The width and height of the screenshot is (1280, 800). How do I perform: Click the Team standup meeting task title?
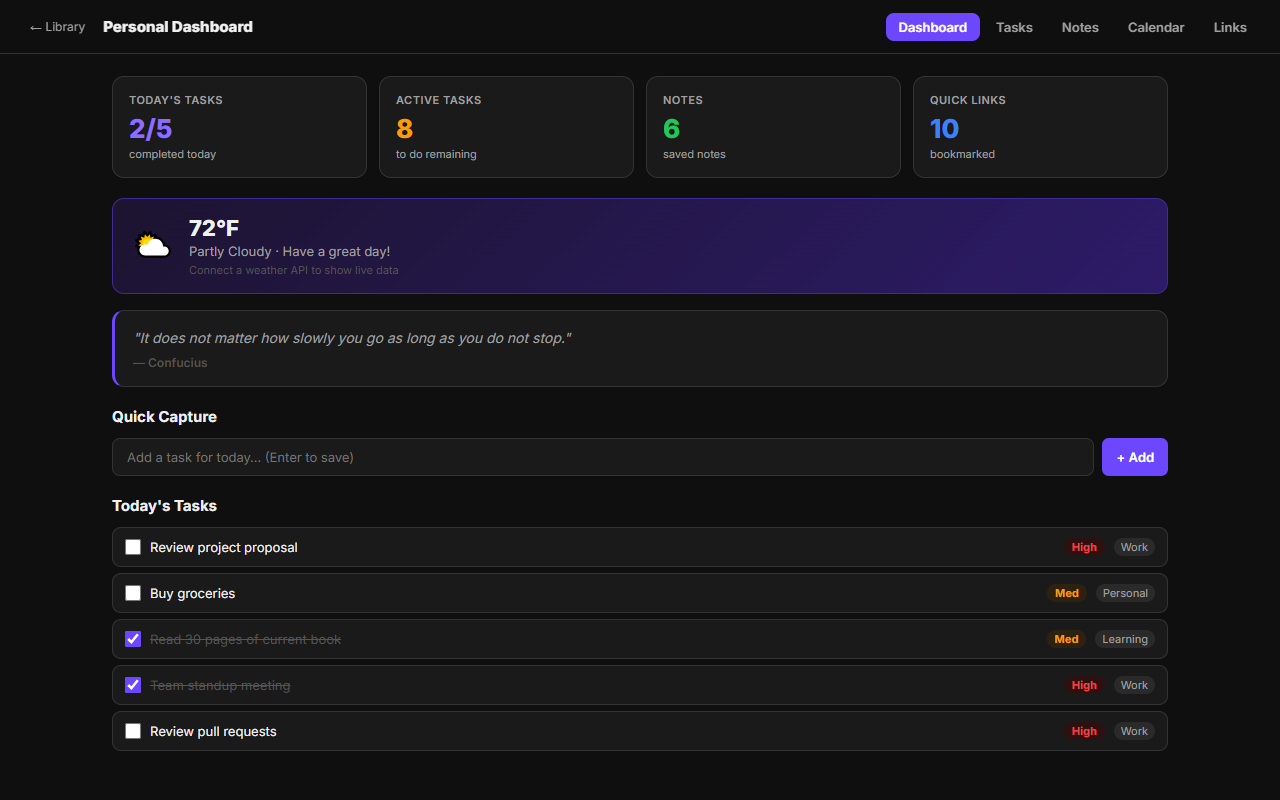220,685
